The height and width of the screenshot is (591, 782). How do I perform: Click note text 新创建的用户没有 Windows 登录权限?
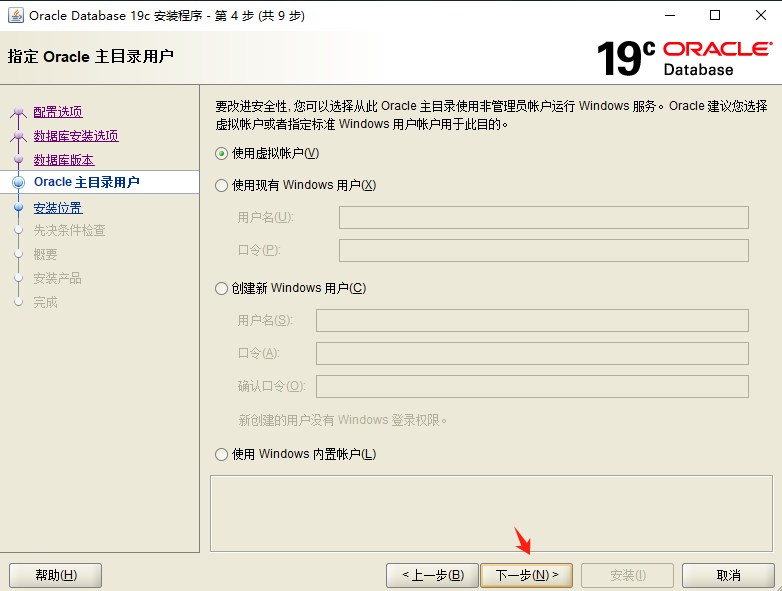[x=342, y=420]
